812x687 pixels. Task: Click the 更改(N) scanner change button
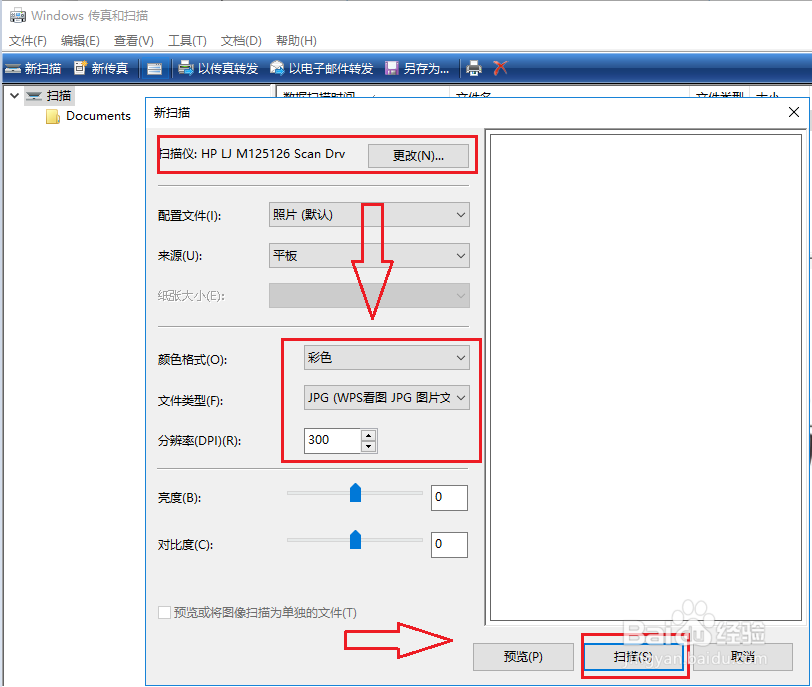419,156
